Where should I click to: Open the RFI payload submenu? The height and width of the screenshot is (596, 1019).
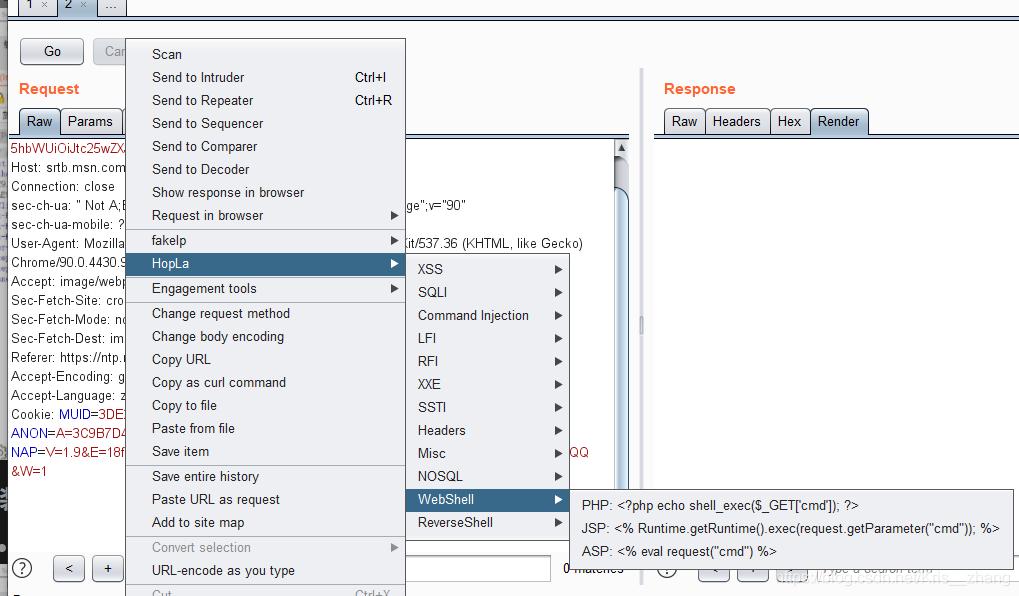pos(487,361)
